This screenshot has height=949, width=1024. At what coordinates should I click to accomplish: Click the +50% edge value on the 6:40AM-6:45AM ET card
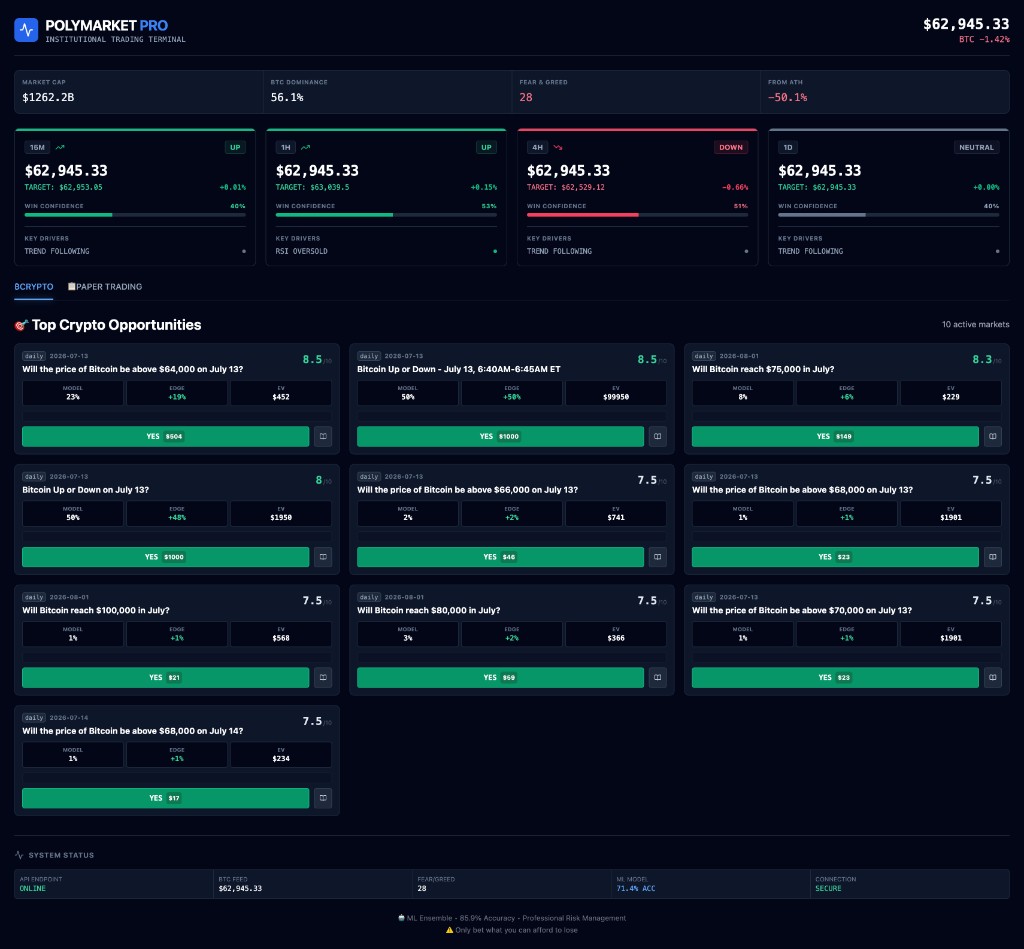512,397
